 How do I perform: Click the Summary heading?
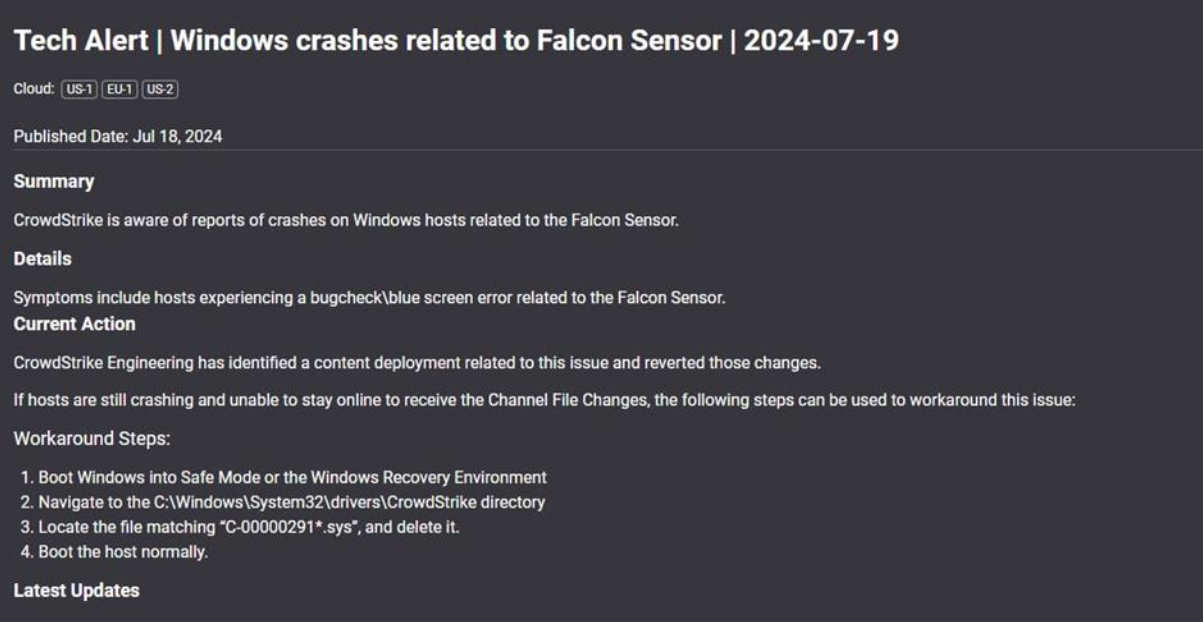(54, 182)
